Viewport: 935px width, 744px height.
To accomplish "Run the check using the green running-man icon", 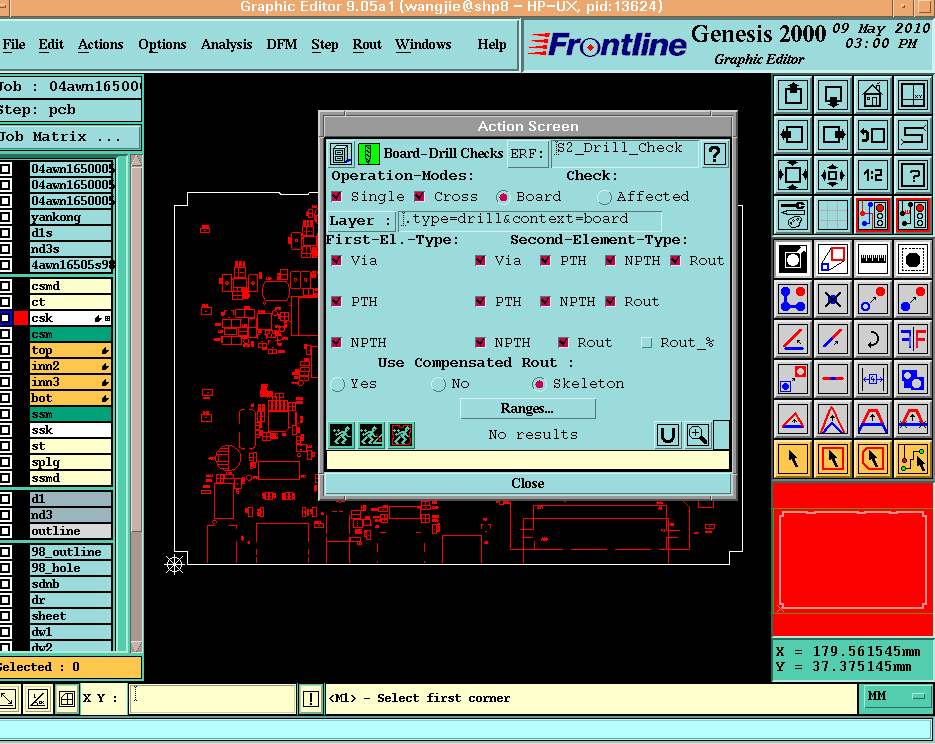I will [x=342, y=434].
